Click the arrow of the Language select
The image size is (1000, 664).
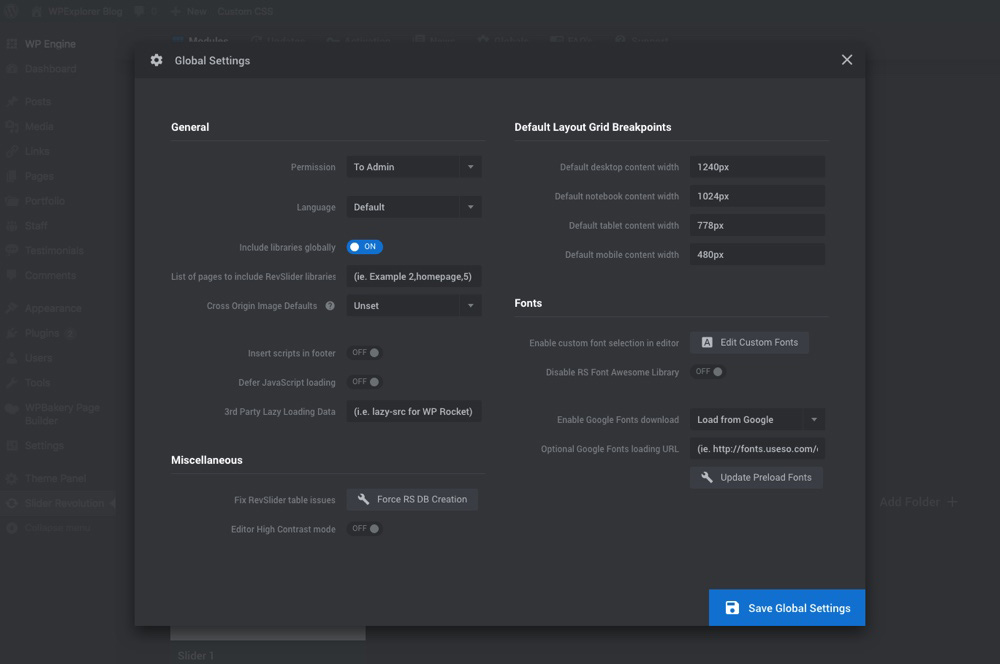coord(471,207)
